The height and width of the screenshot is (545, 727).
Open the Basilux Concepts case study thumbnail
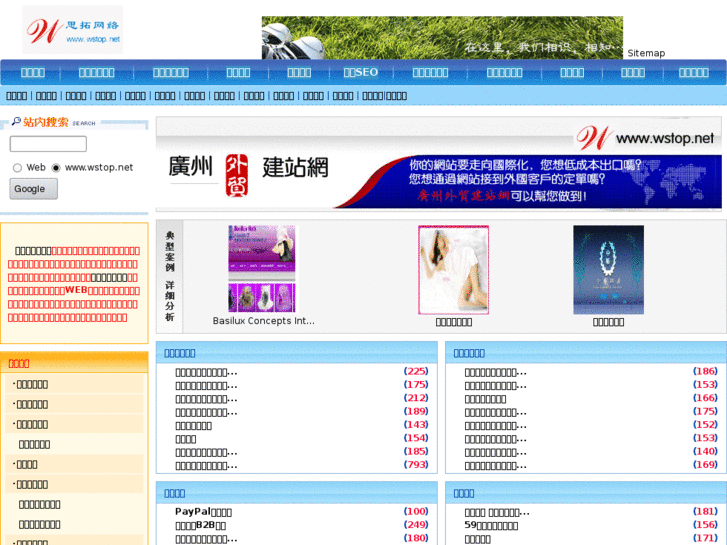click(261, 269)
